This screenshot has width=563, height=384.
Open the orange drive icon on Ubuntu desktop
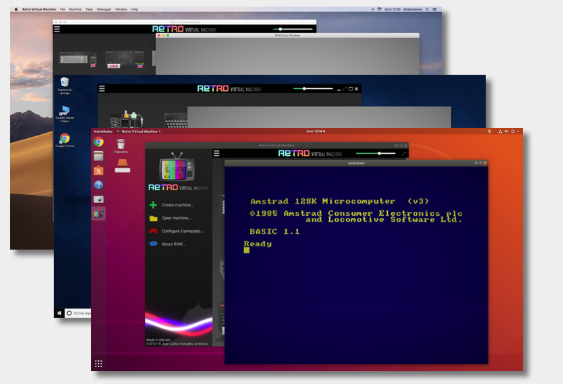pos(122,166)
